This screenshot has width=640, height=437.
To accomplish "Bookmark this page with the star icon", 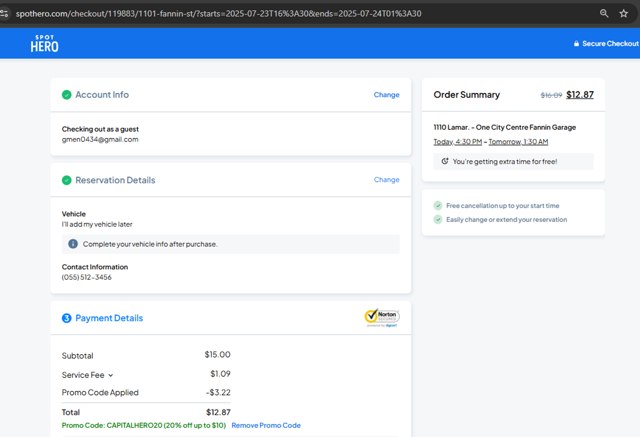I will coord(624,13).
